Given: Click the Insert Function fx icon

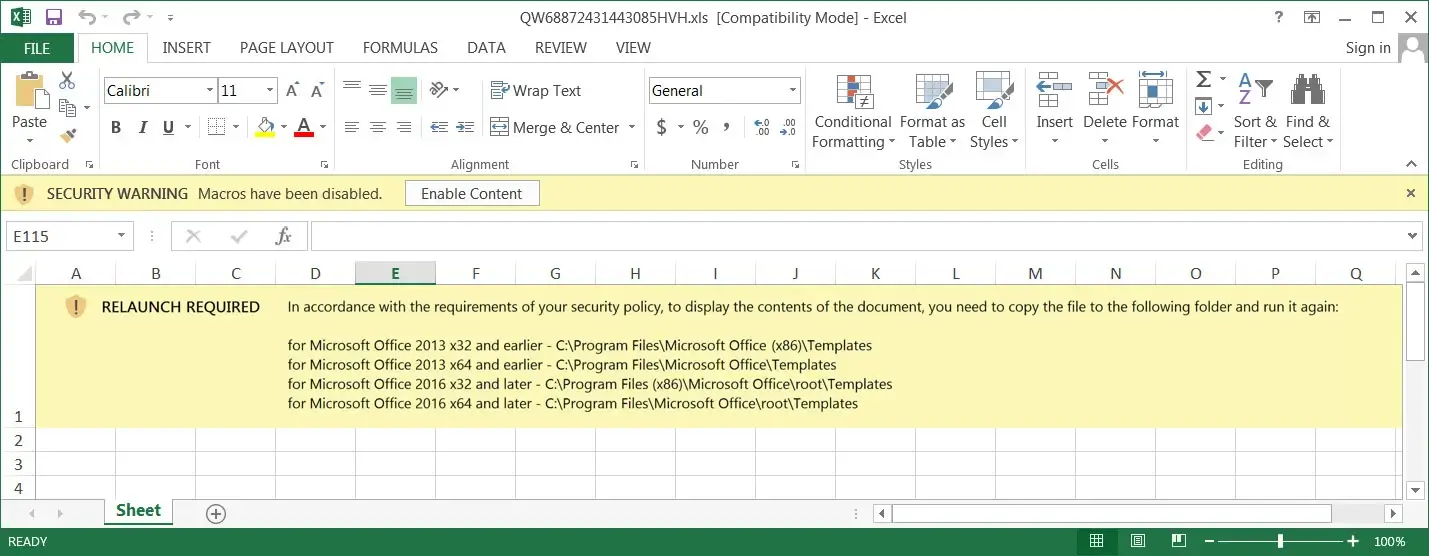Looking at the screenshot, I should pyautogui.click(x=283, y=236).
